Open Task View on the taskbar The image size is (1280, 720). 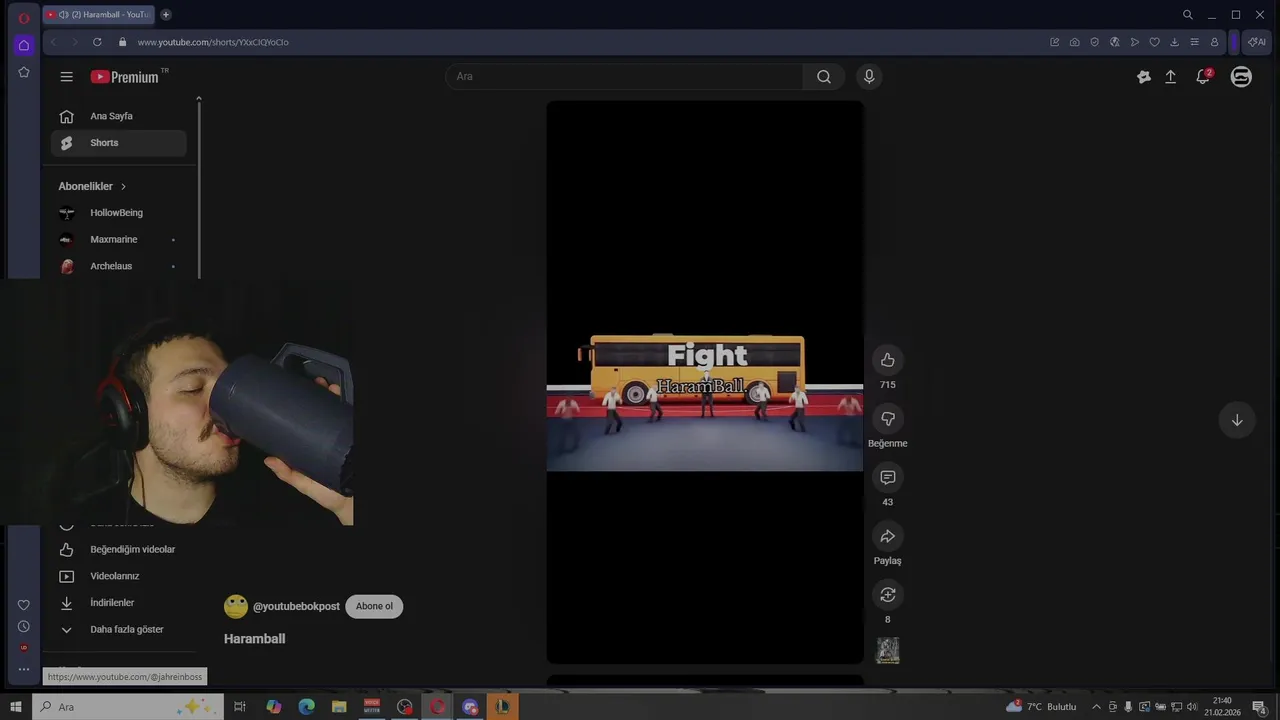[x=240, y=707]
